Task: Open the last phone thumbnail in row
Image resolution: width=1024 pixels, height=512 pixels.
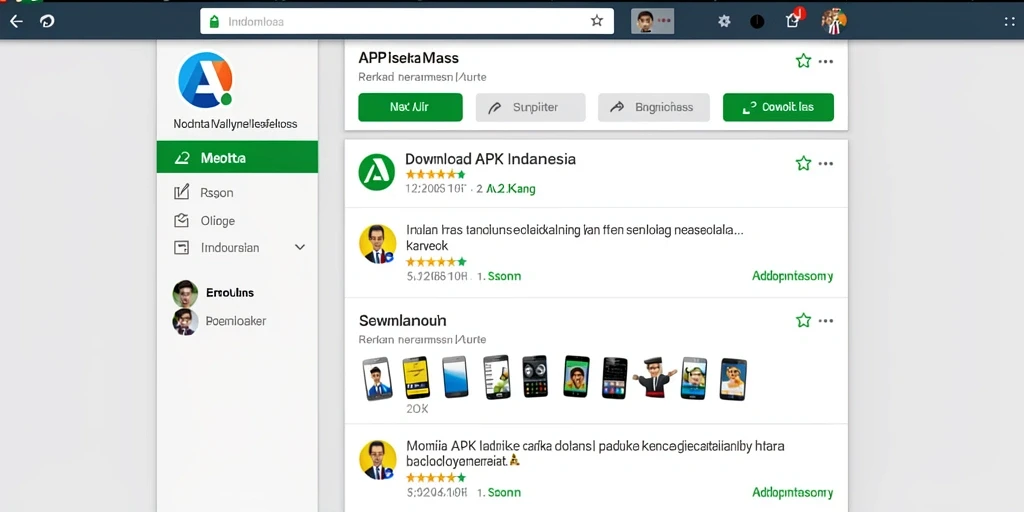Action: click(x=733, y=379)
